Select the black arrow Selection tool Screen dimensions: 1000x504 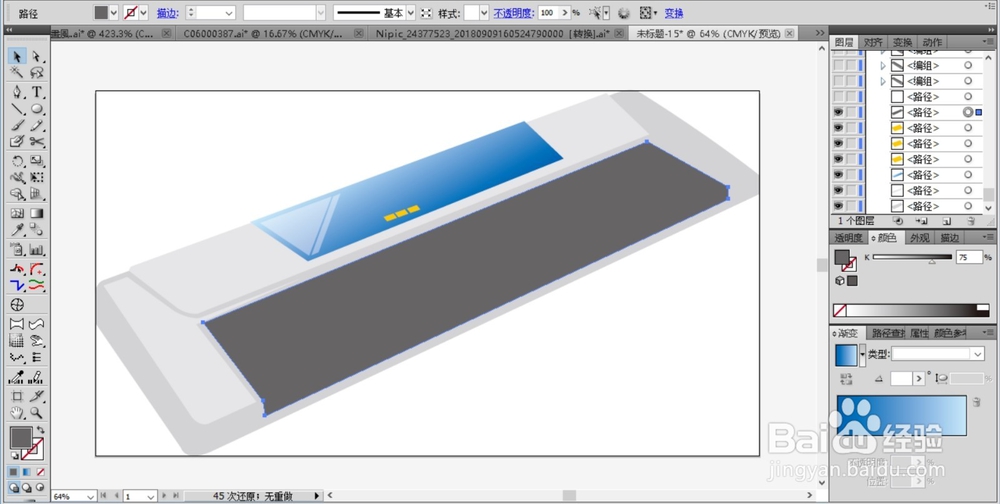tap(17, 57)
